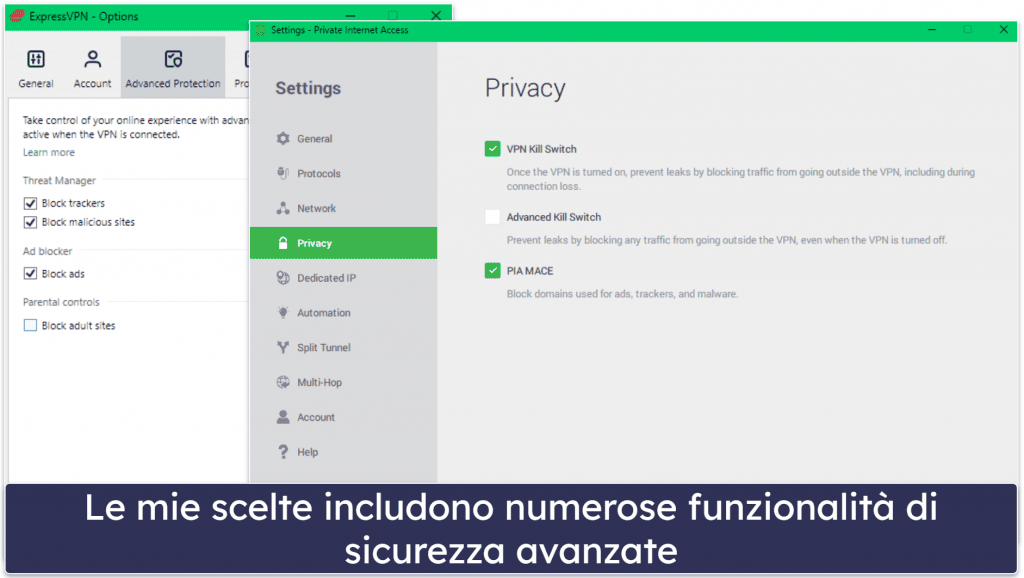
Task: Open Automation settings page
Action: click(324, 313)
